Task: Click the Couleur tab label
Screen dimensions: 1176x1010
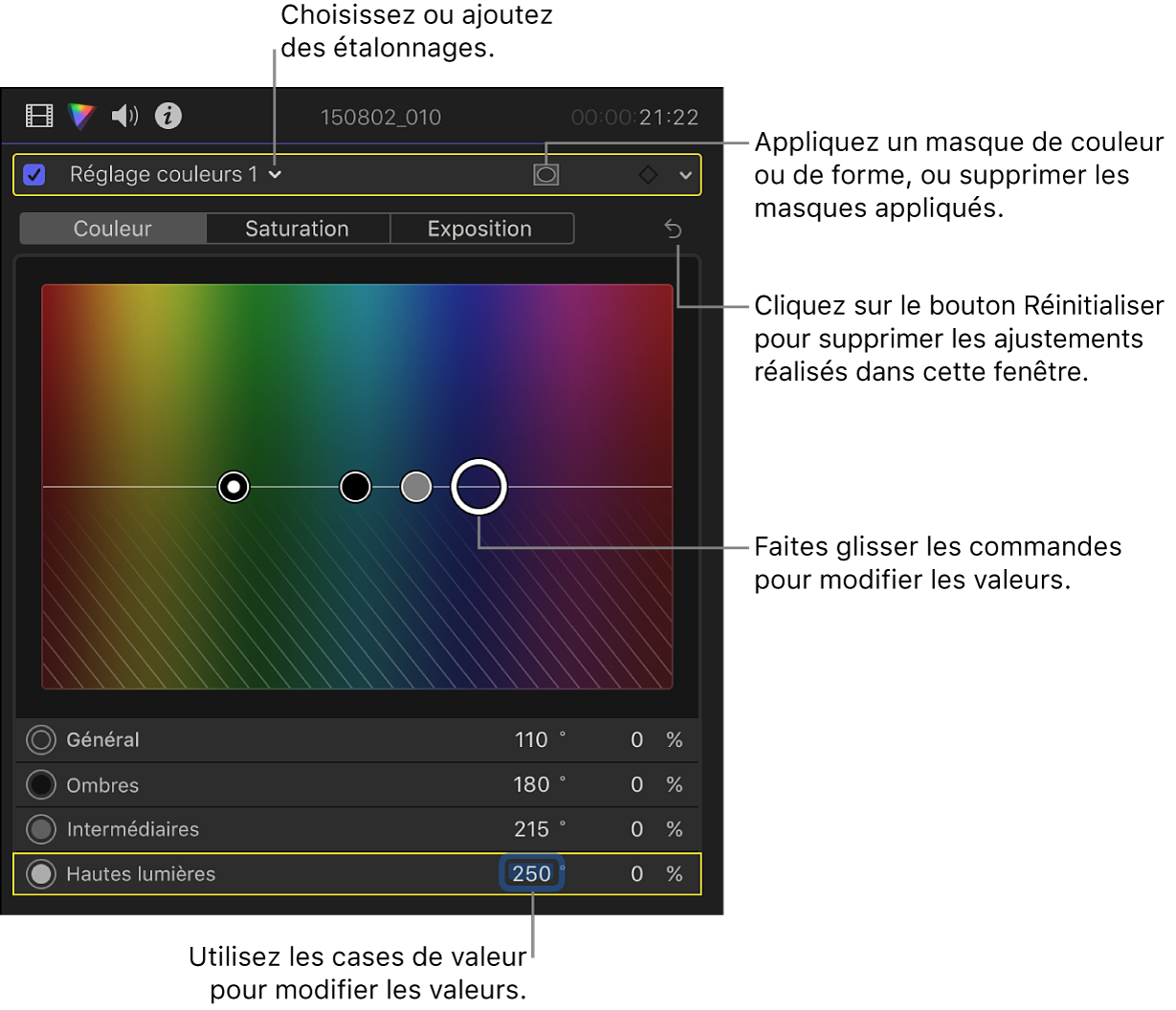Action: [112, 228]
